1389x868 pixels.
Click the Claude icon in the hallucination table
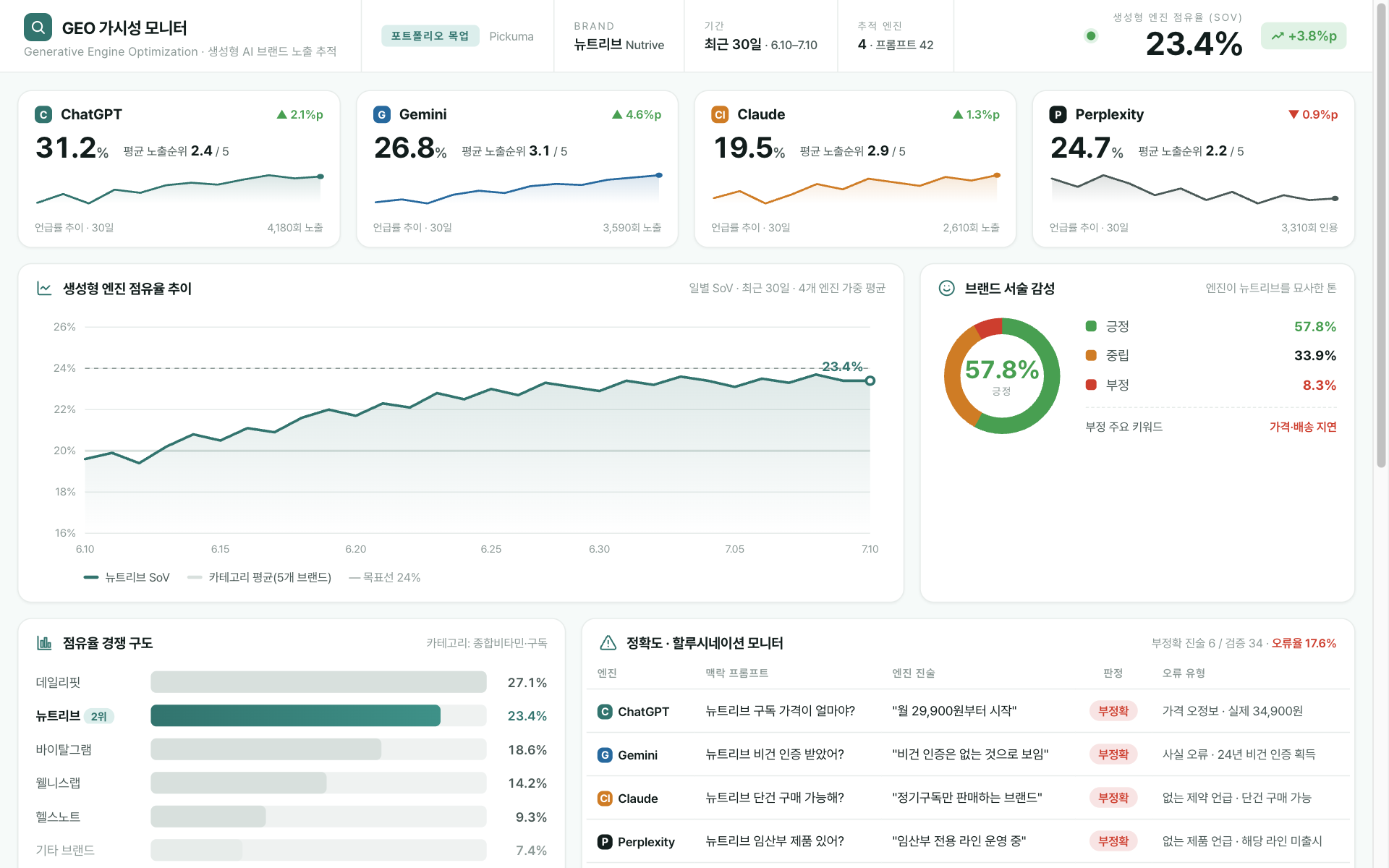605,799
